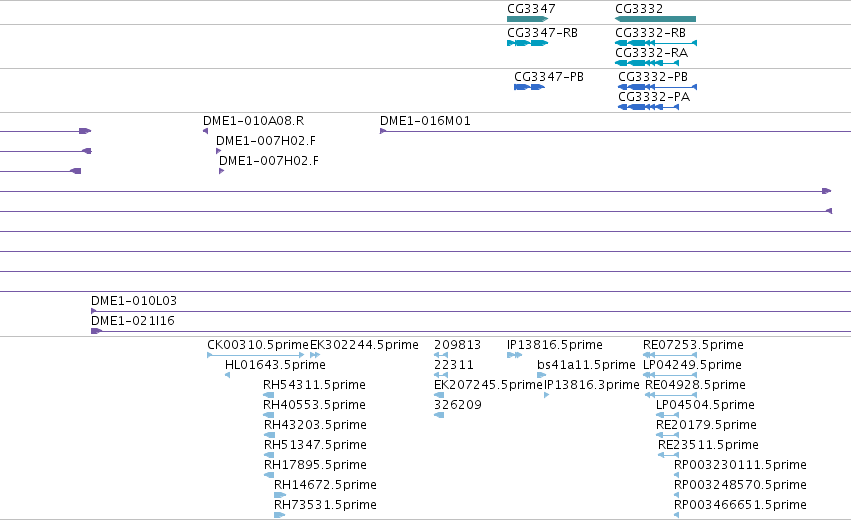
Task: Click the IP13816.5prime EST arrow glyph
Action: pos(515,355)
